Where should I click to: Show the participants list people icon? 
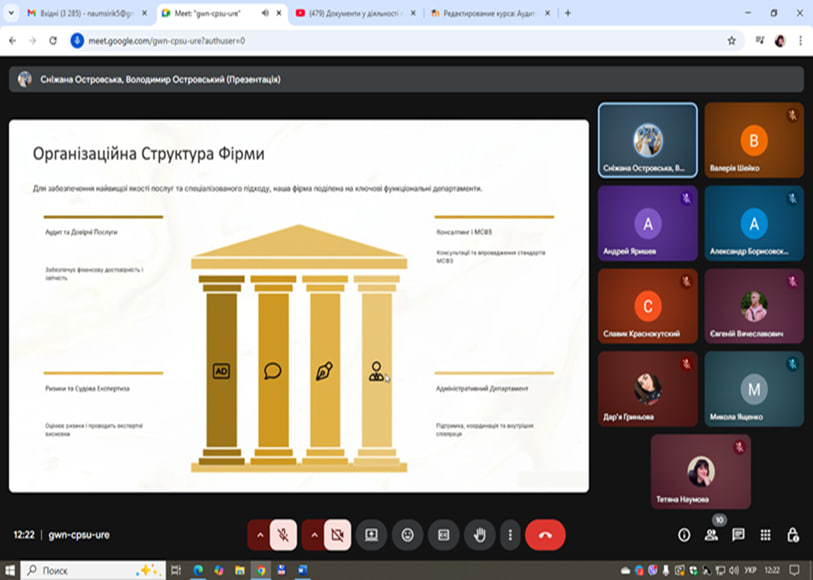(x=711, y=535)
